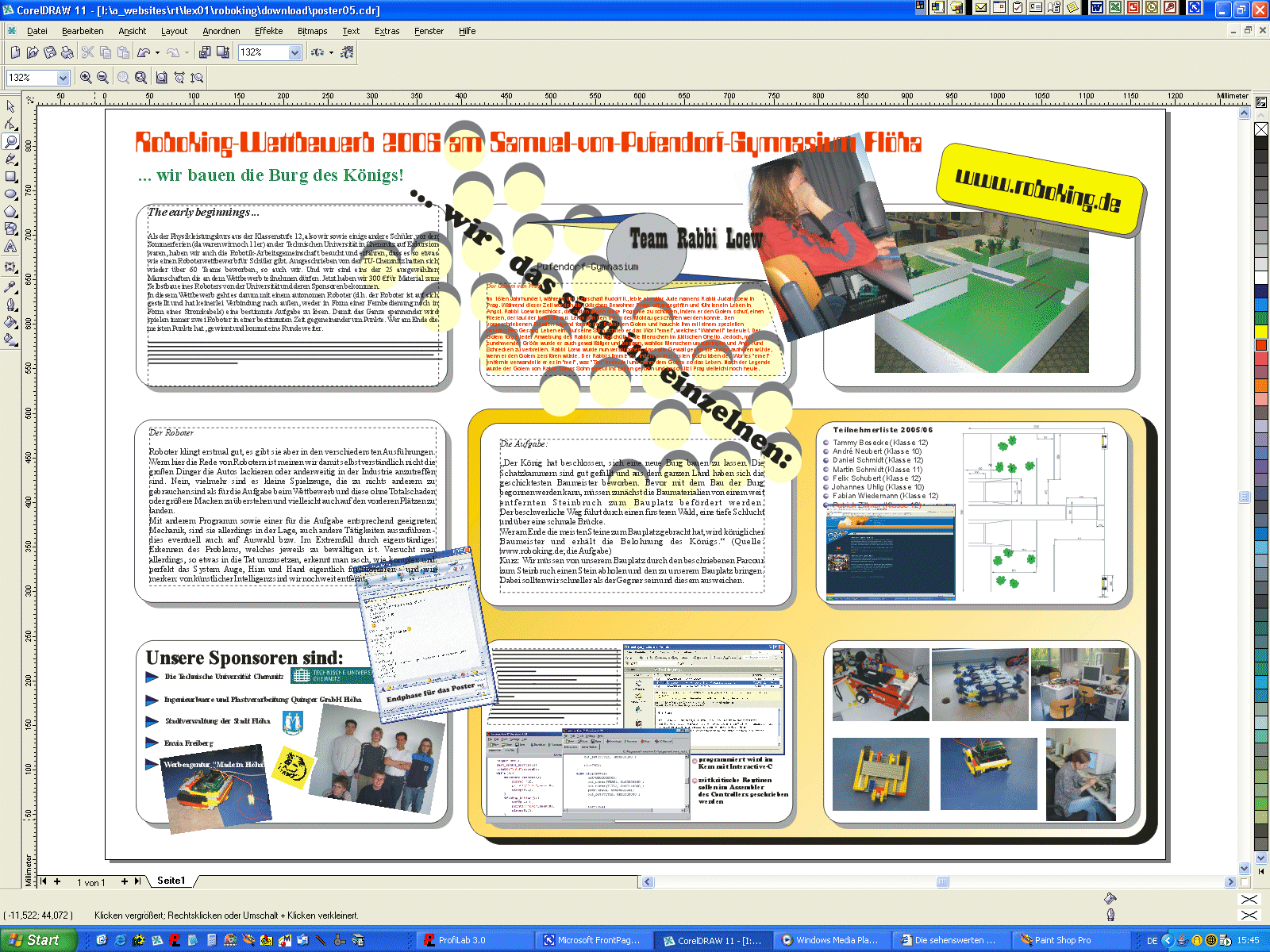Image resolution: width=1270 pixels, height=952 pixels.
Task: Switch to Microsoft FrontPage taskbar button
Action: coord(594,940)
